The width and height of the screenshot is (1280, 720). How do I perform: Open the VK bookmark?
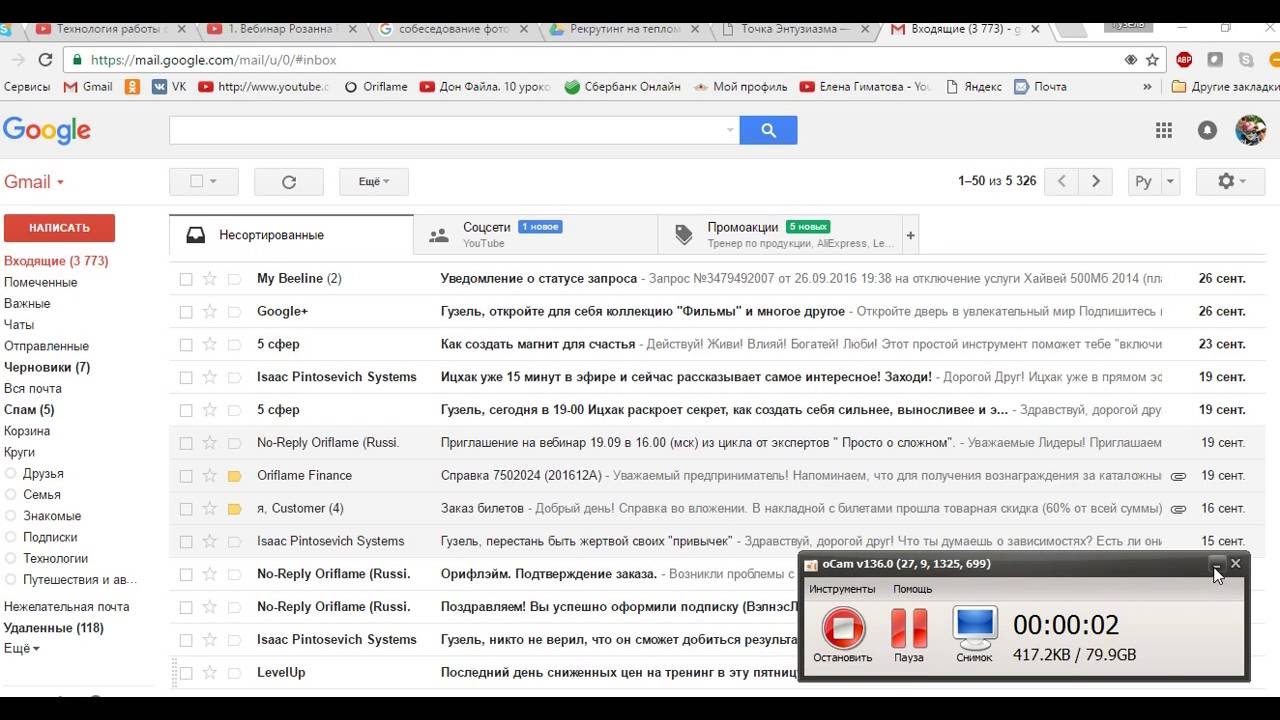point(170,87)
